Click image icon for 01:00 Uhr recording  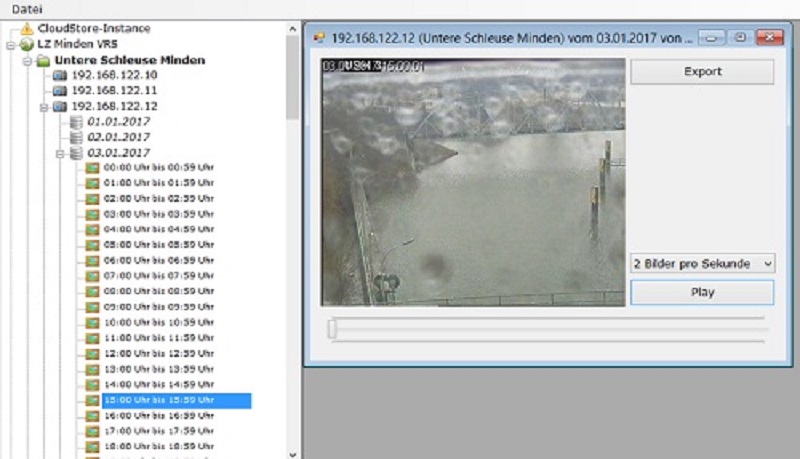92,183
